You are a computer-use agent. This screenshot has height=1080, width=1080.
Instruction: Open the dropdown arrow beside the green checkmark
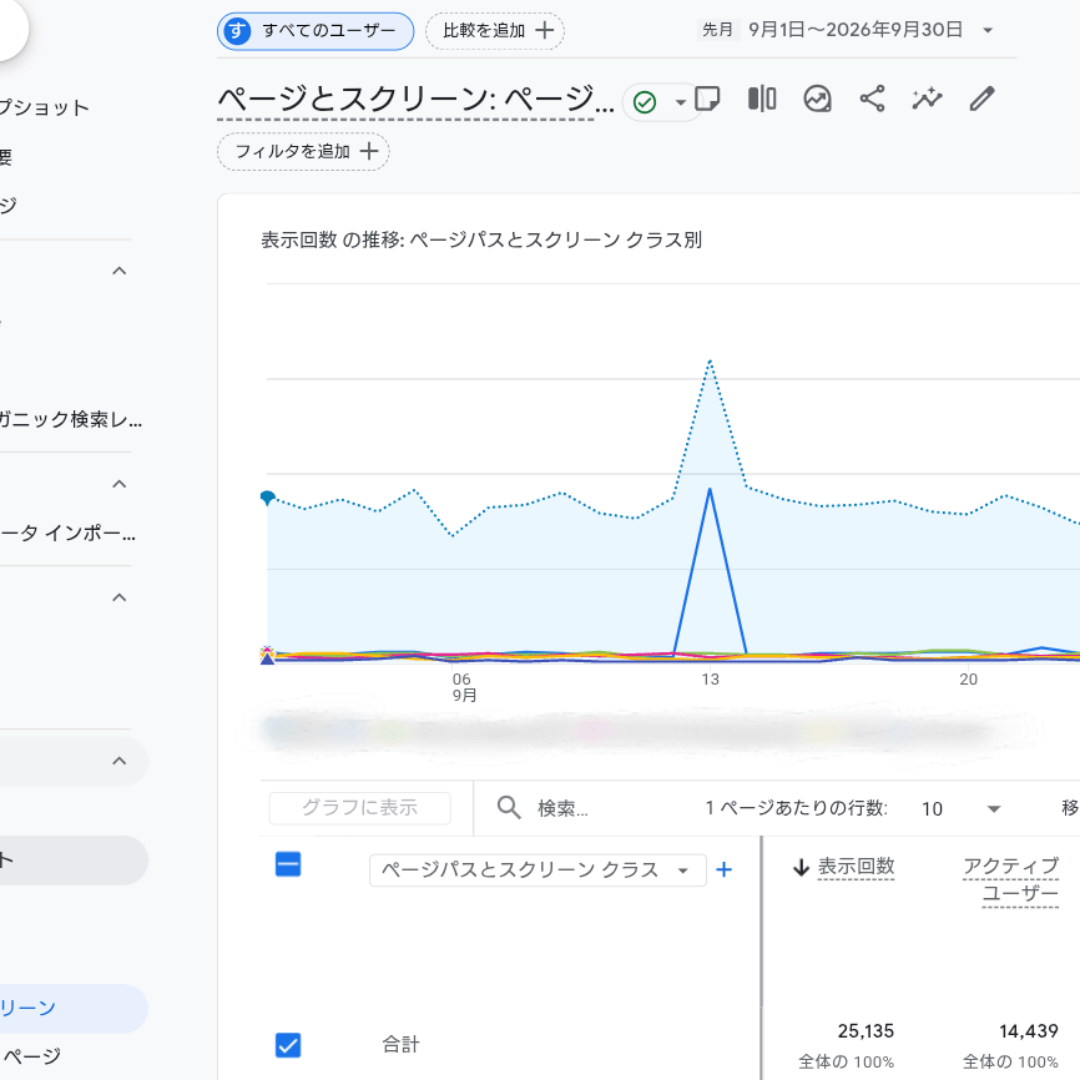point(681,103)
